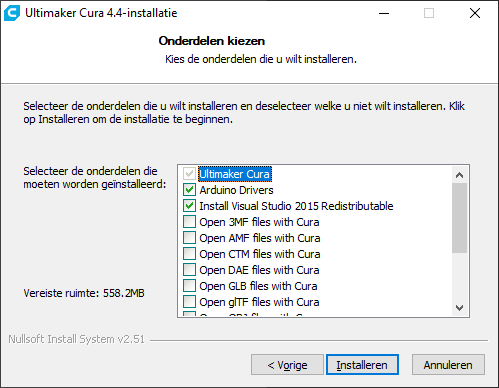Click the scroll down arrow in component list

tap(460, 308)
